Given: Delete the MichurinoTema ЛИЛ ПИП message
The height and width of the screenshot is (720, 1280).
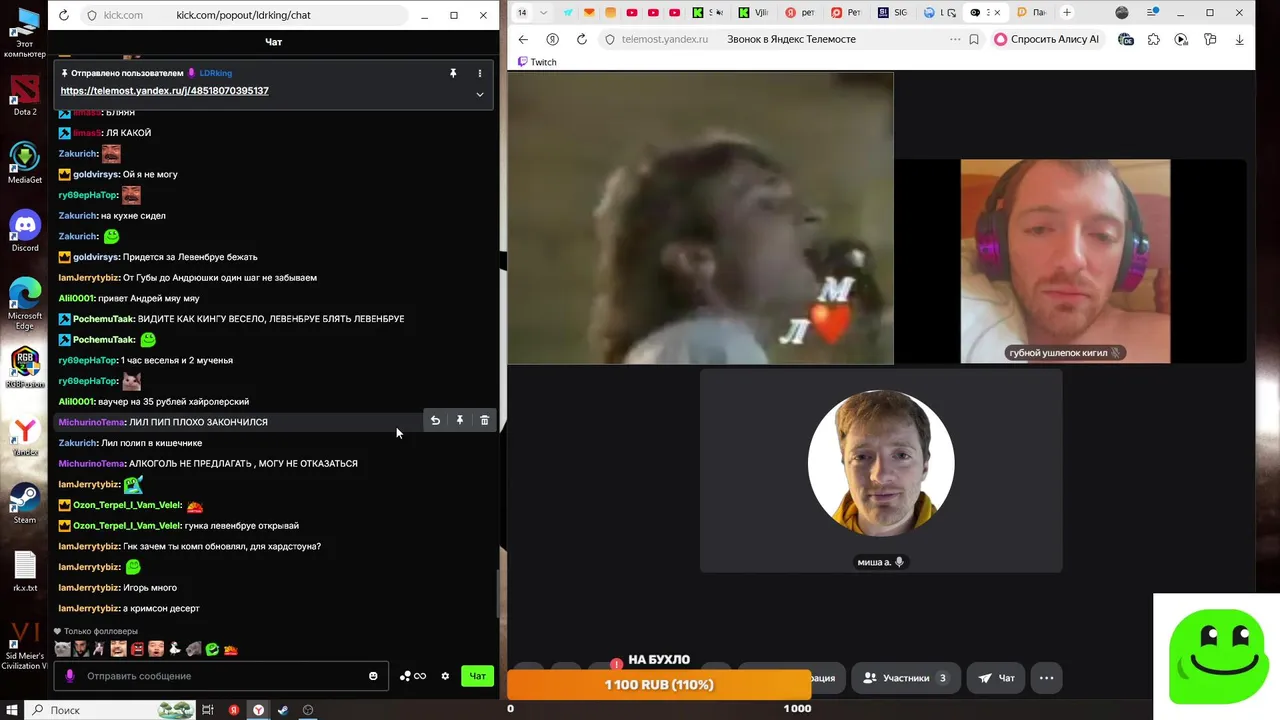Looking at the screenshot, I should click(x=484, y=421).
